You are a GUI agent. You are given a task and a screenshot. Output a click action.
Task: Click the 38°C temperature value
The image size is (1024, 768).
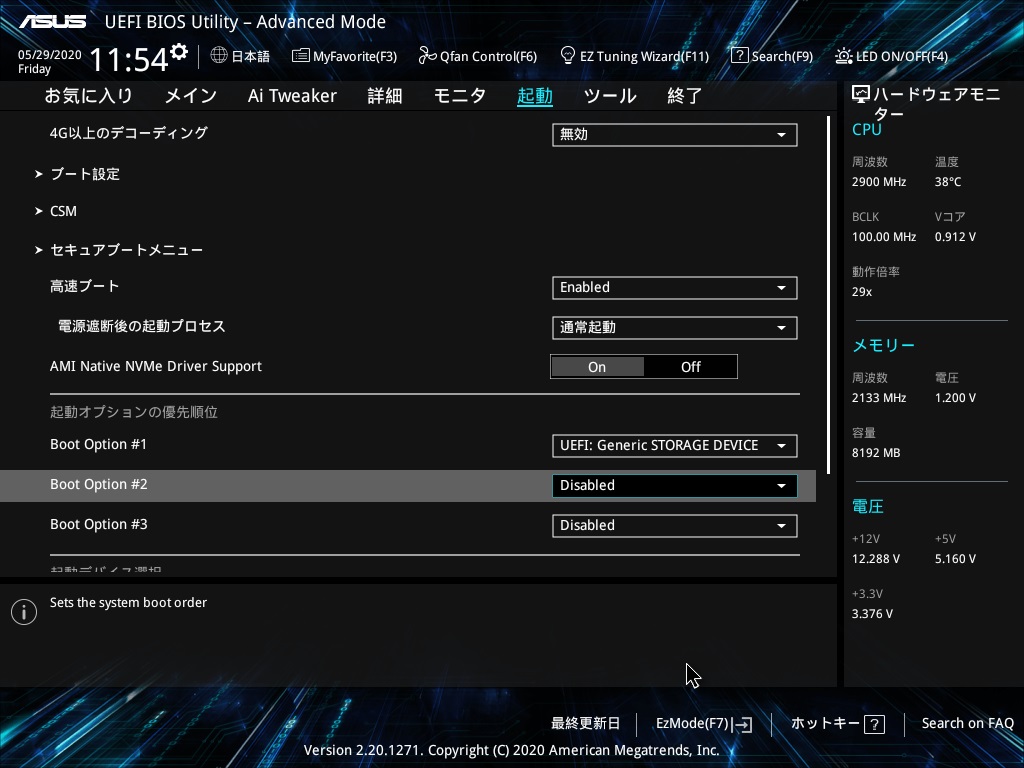(948, 182)
